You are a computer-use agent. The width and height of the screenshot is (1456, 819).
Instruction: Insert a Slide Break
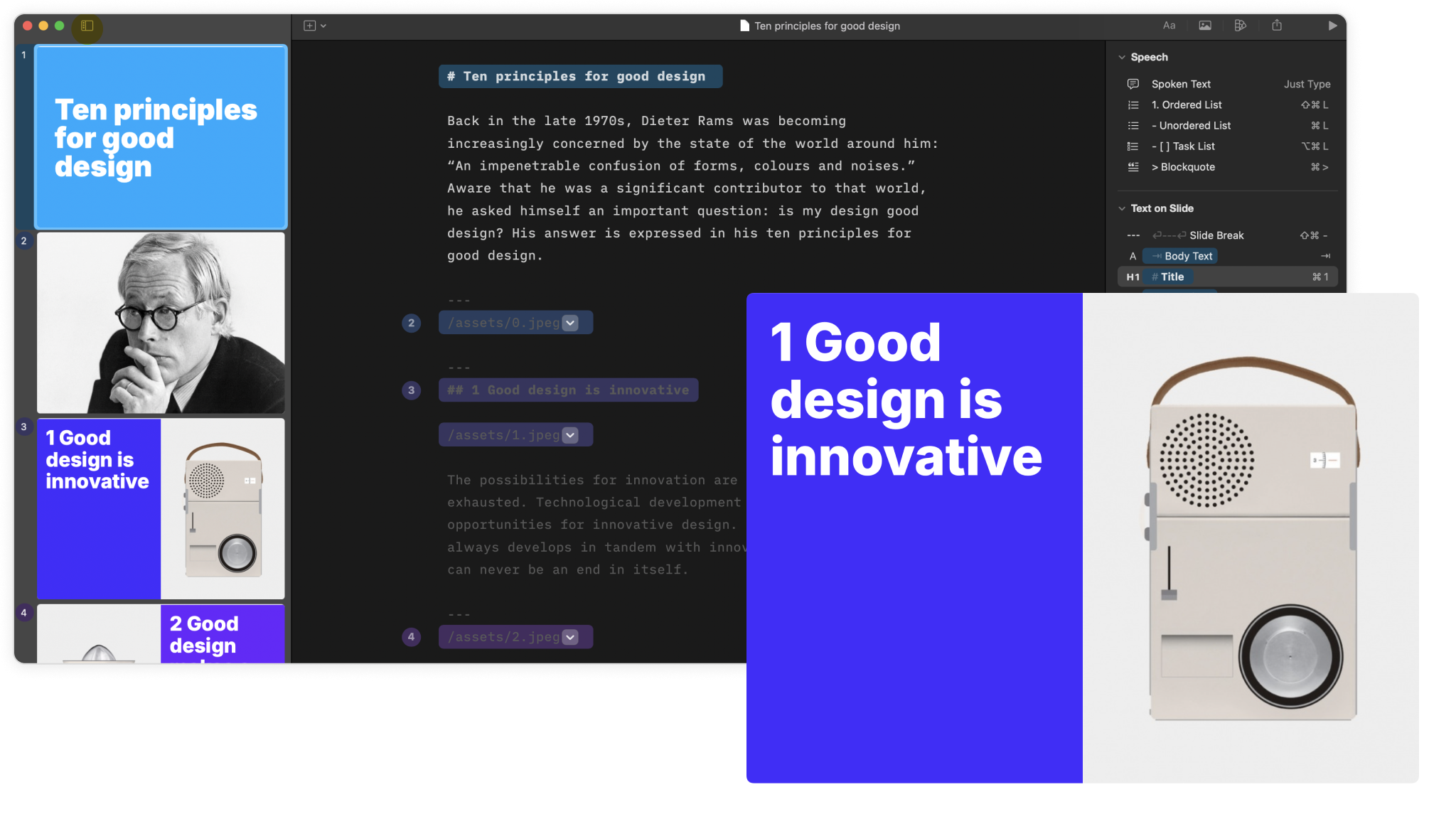coord(1216,235)
